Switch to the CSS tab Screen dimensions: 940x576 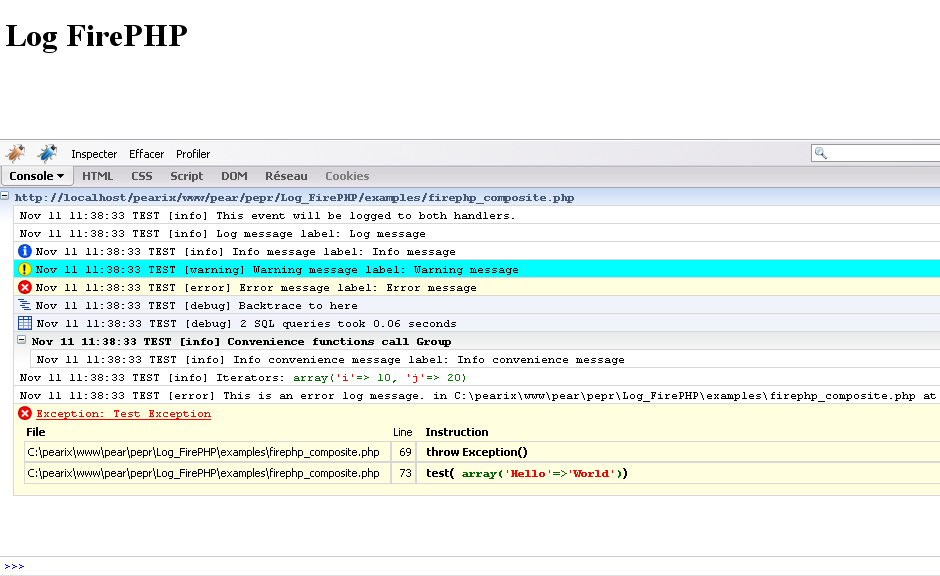tap(141, 176)
